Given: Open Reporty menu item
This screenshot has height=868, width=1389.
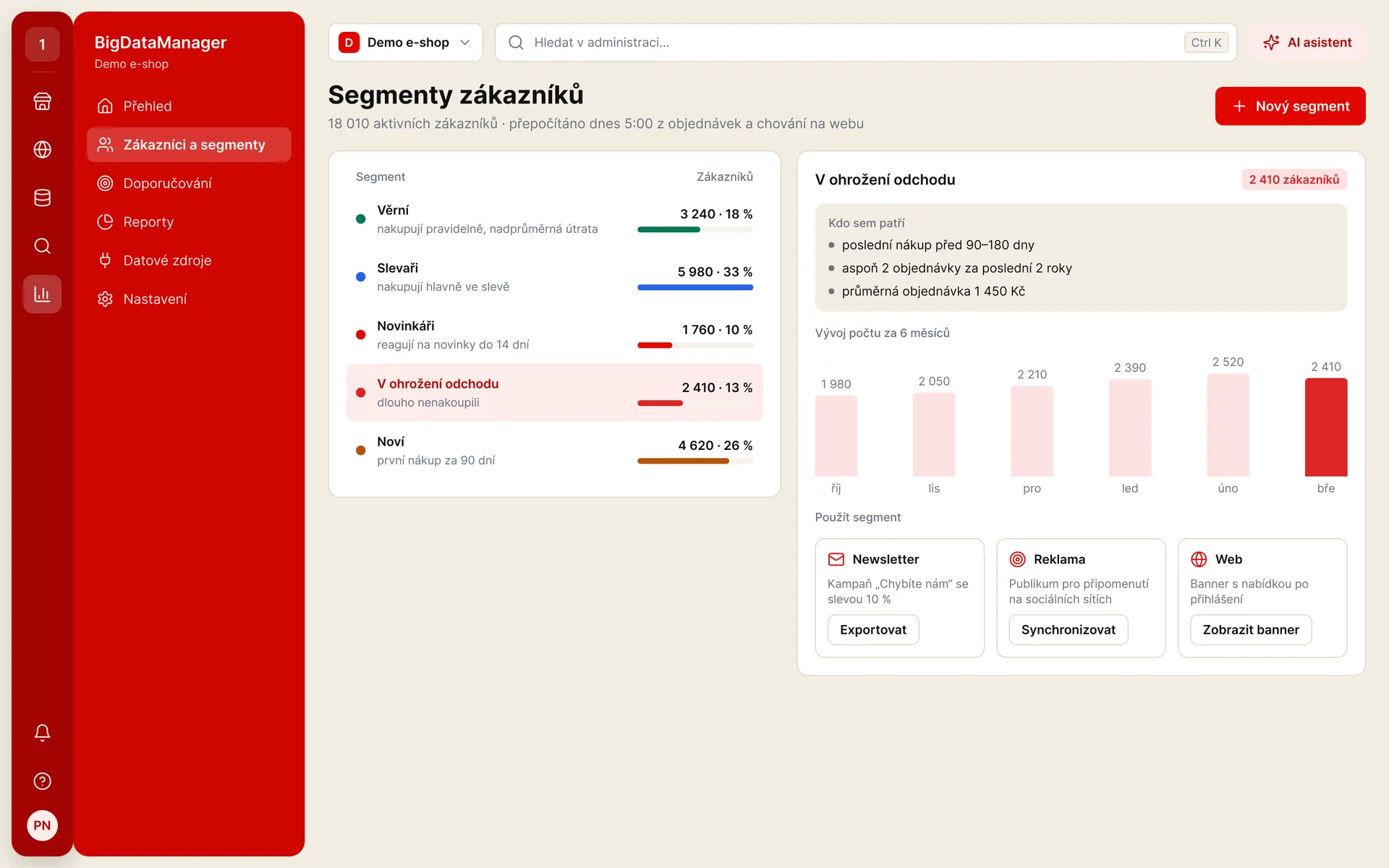Looking at the screenshot, I should point(189,222).
